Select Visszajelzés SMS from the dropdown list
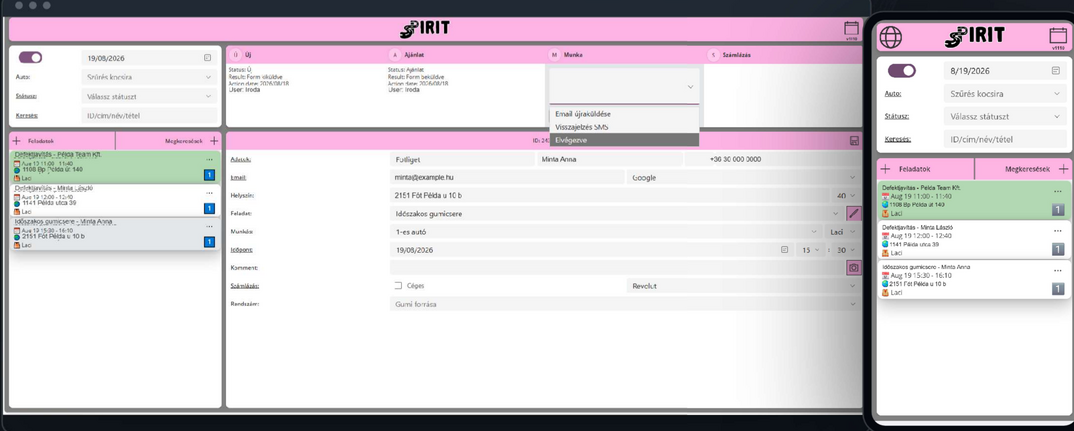 [624, 127]
